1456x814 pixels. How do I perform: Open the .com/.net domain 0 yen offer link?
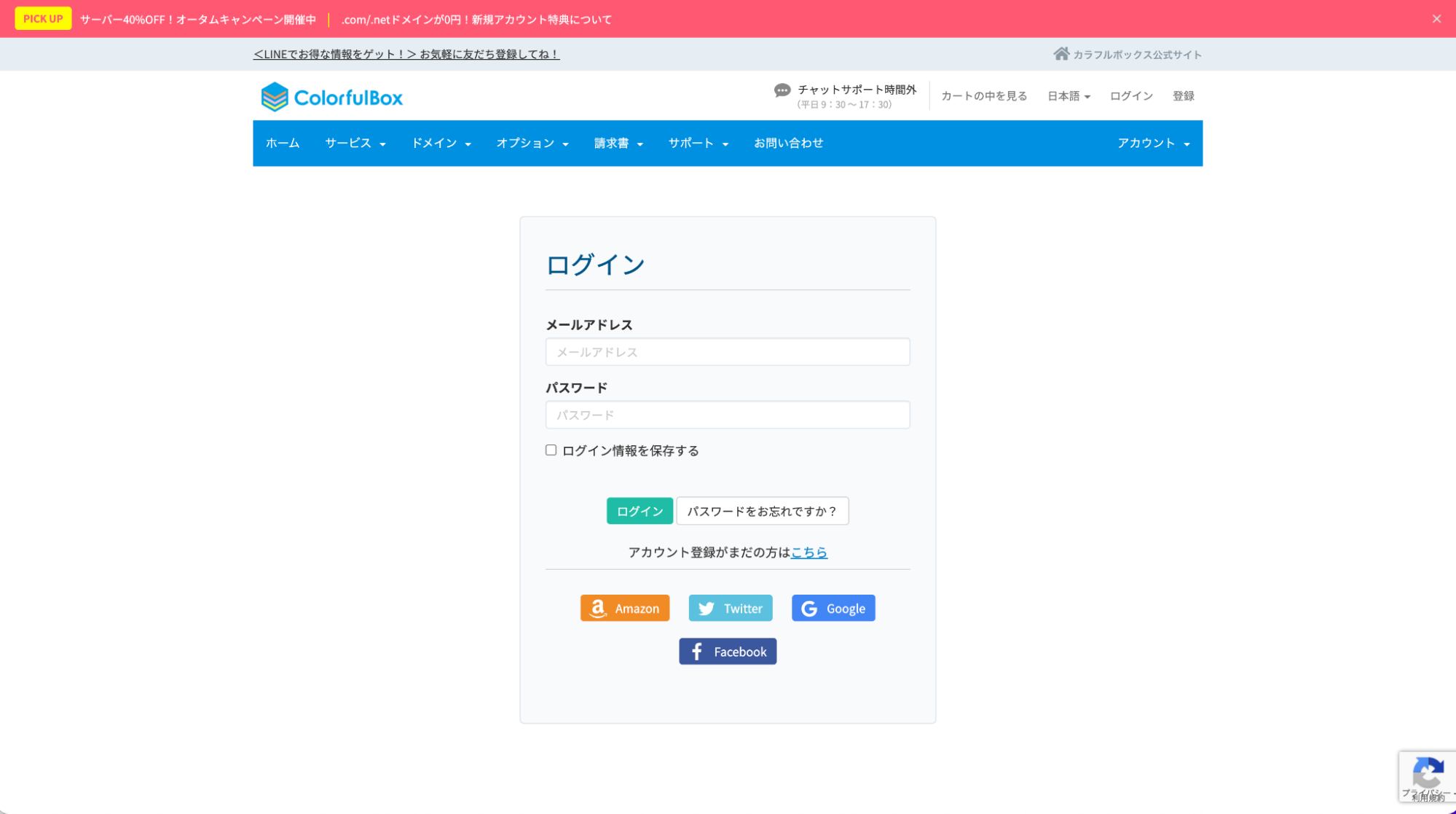[476, 20]
